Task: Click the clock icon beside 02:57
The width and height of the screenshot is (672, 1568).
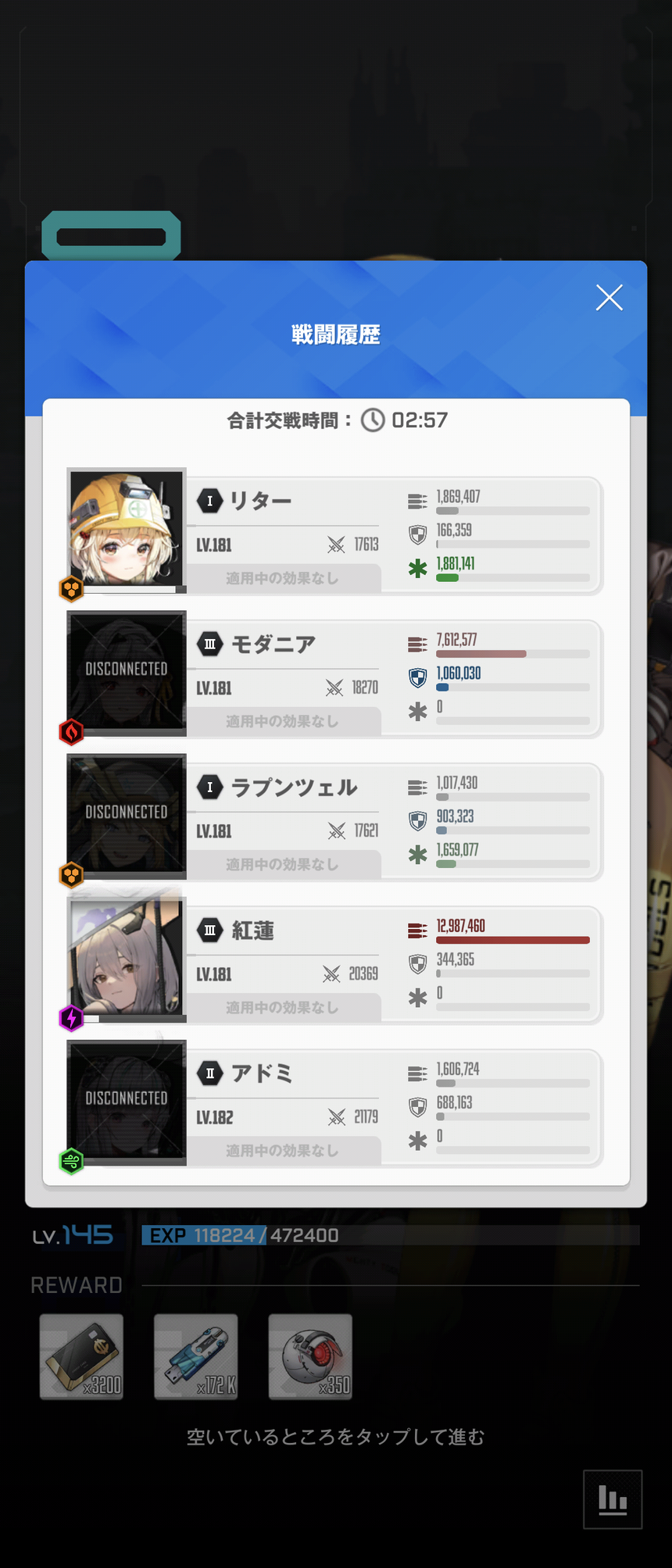Action: pyautogui.click(x=373, y=420)
